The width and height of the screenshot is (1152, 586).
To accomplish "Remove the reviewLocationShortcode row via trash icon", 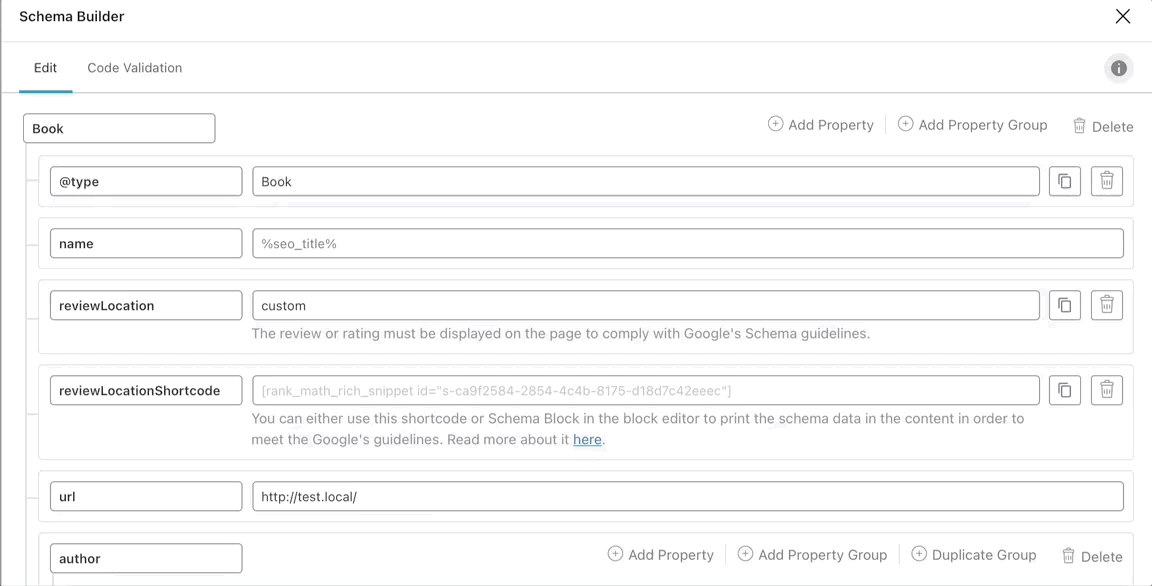I will click(1106, 391).
